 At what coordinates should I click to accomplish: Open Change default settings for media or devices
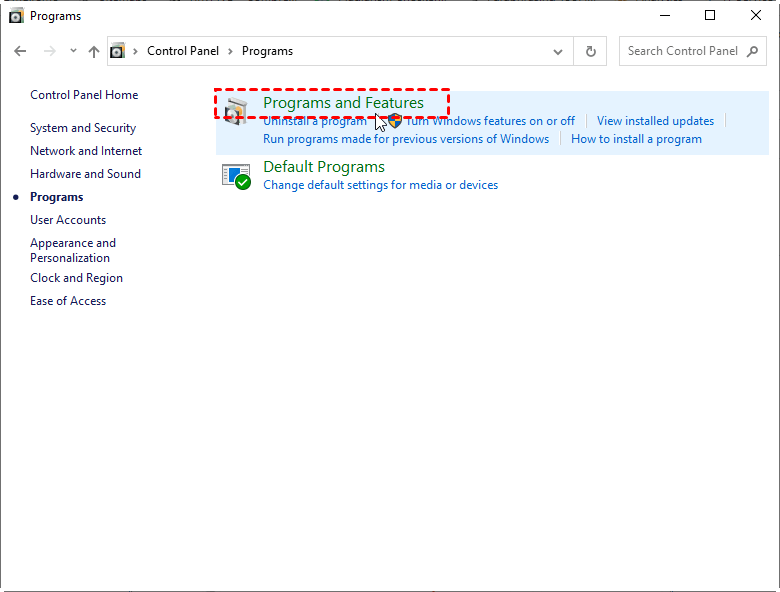[x=380, y=185]
